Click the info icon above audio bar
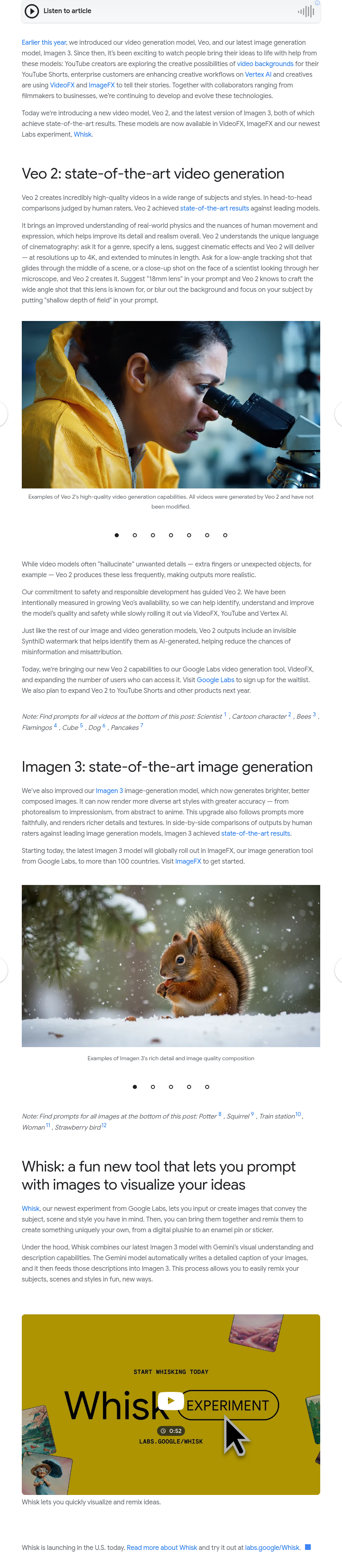The image size is (342, 1568). tap(317, 3)
